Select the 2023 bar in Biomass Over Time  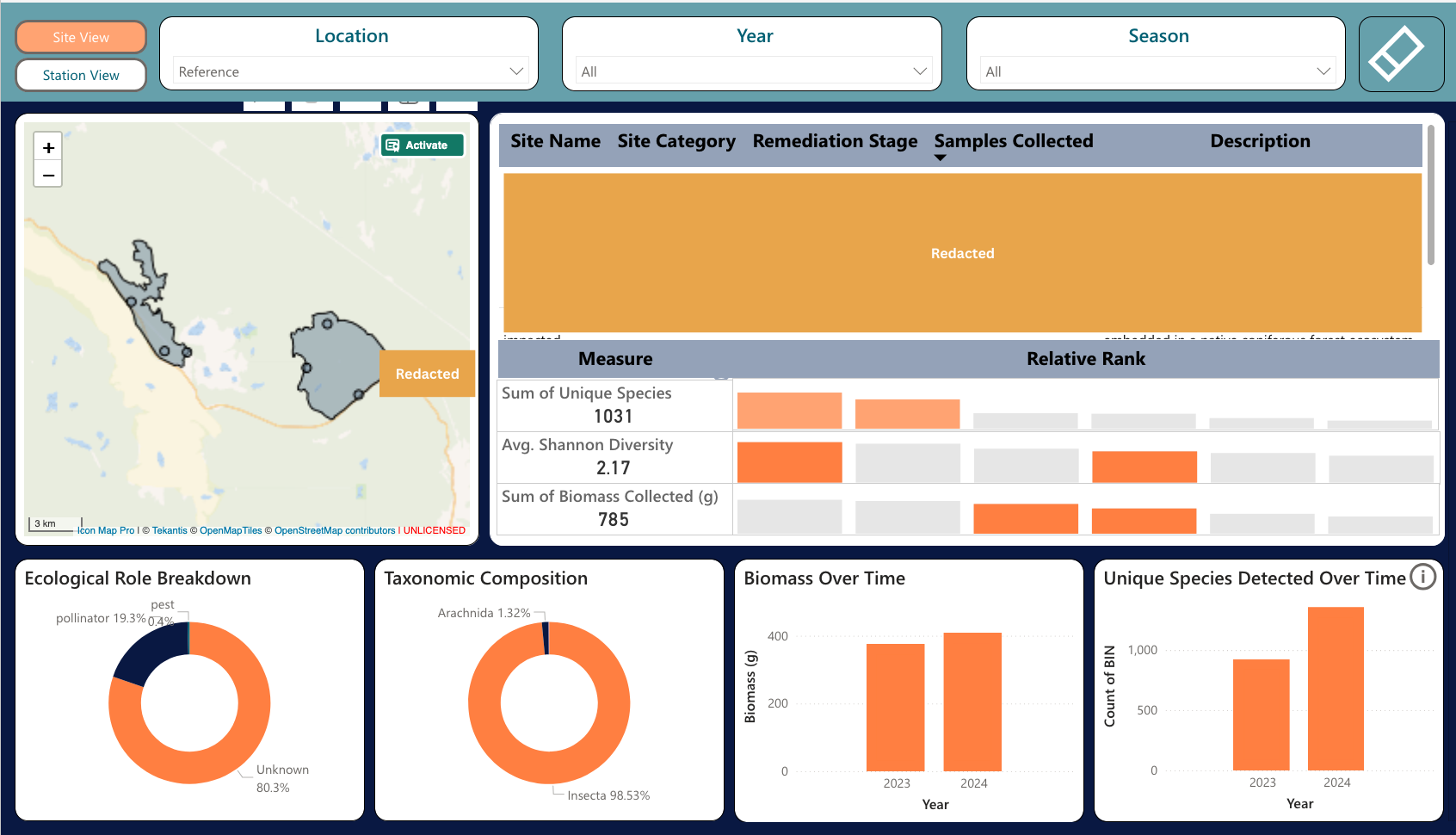click(895, 708)
